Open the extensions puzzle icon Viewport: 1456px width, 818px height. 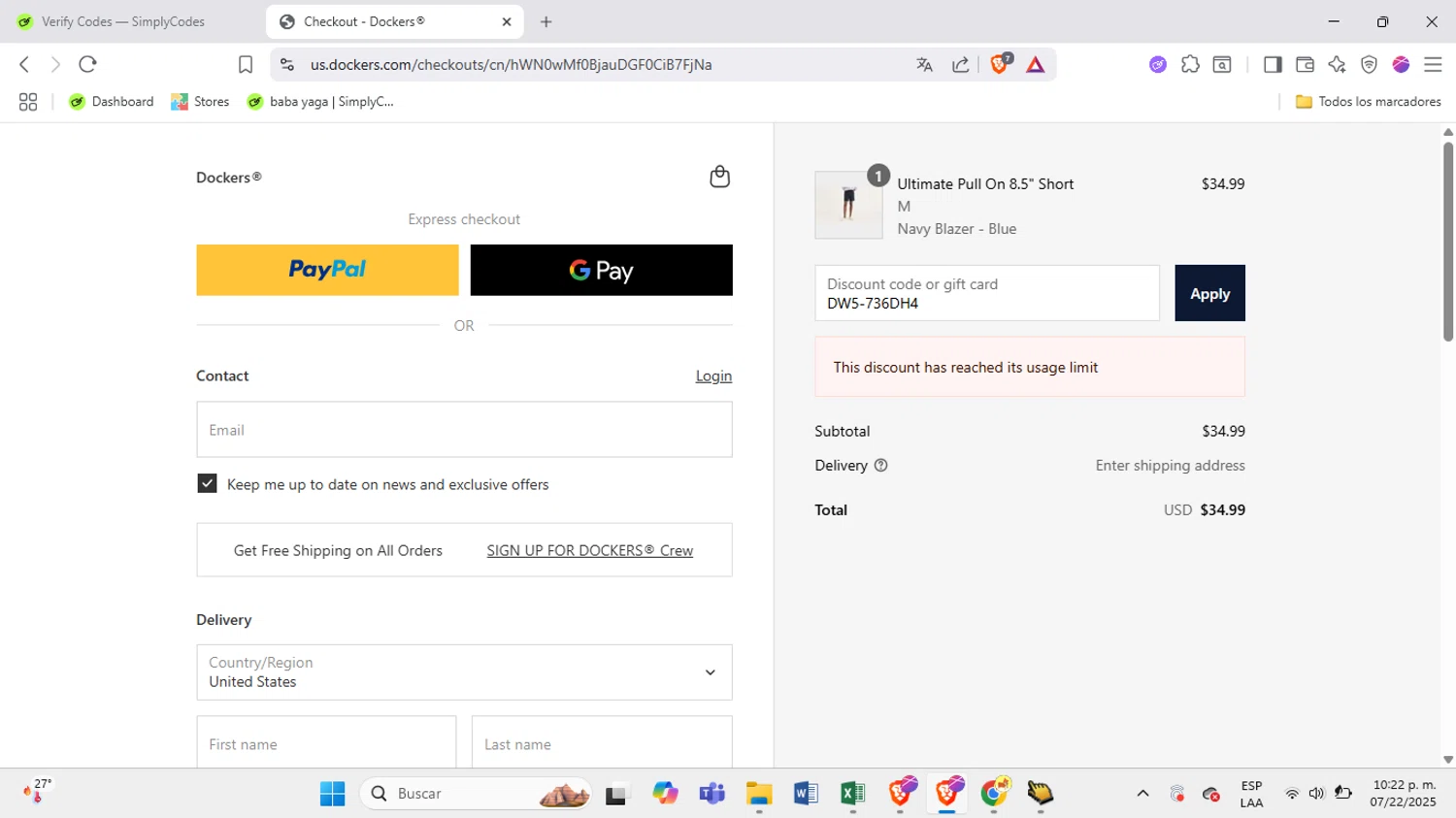1190,64
